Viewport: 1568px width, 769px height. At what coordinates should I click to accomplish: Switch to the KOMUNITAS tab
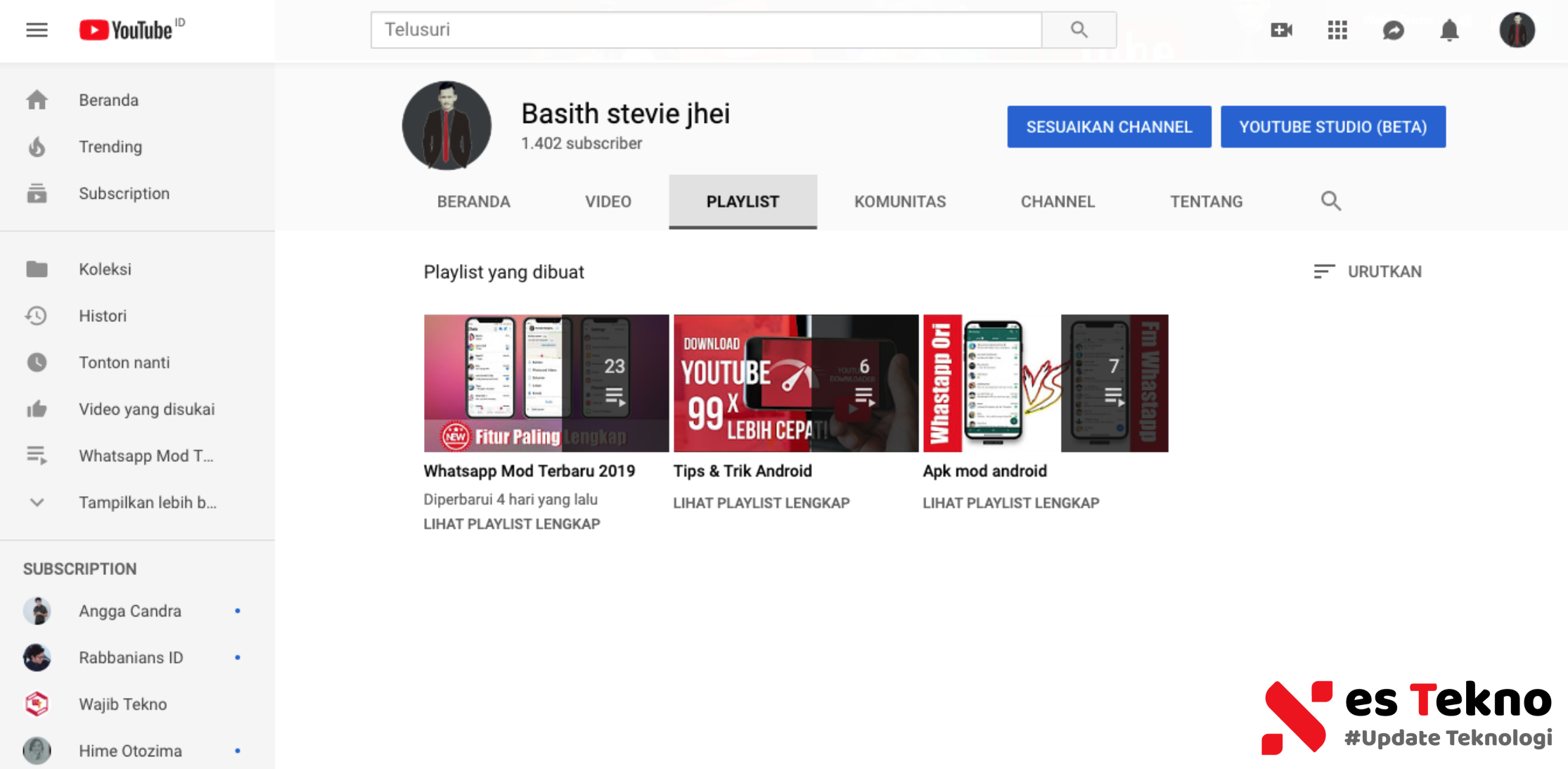point(899,202)
